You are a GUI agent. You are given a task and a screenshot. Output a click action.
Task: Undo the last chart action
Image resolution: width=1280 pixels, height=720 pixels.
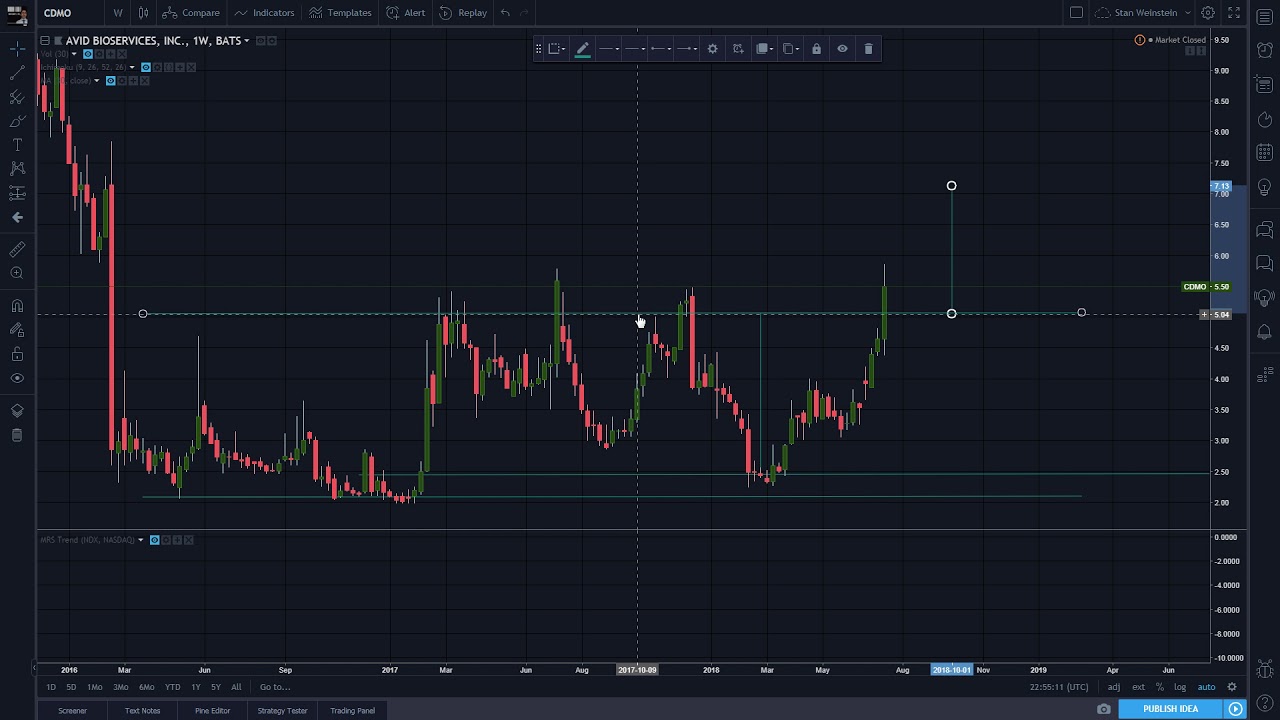[x=505, y=13]
